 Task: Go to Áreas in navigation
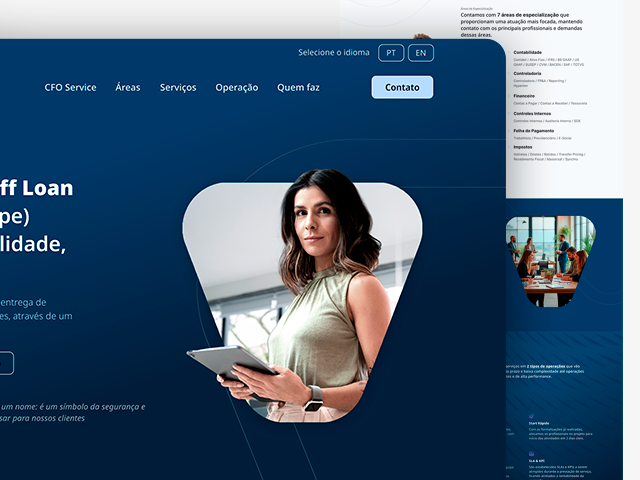128,88
